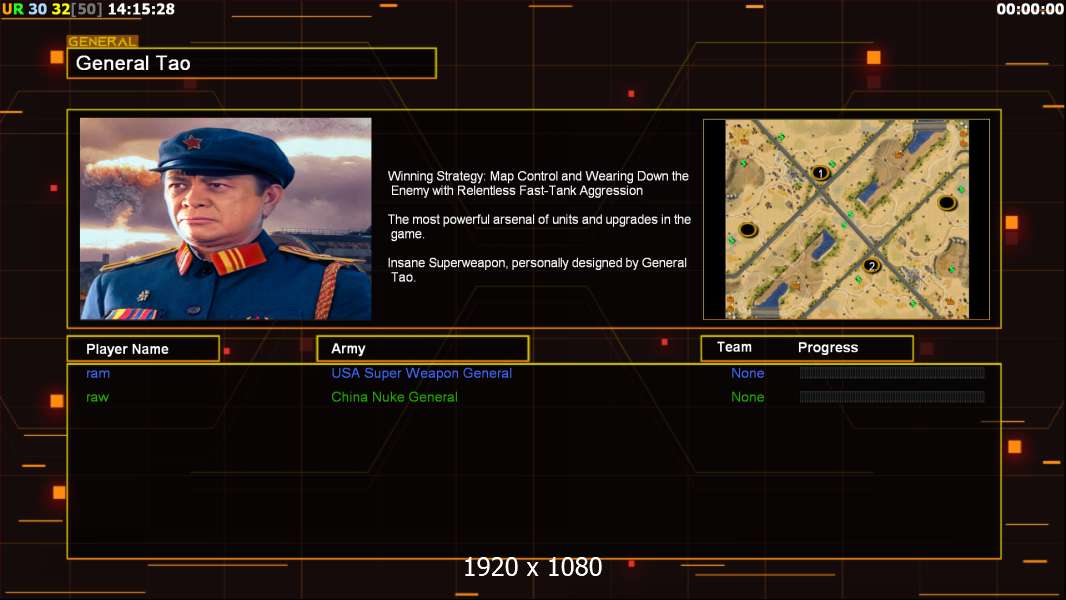1066x600 pixels.
Task: Click 'Insane Superweapon' description line
Action: tap(537, 270)
